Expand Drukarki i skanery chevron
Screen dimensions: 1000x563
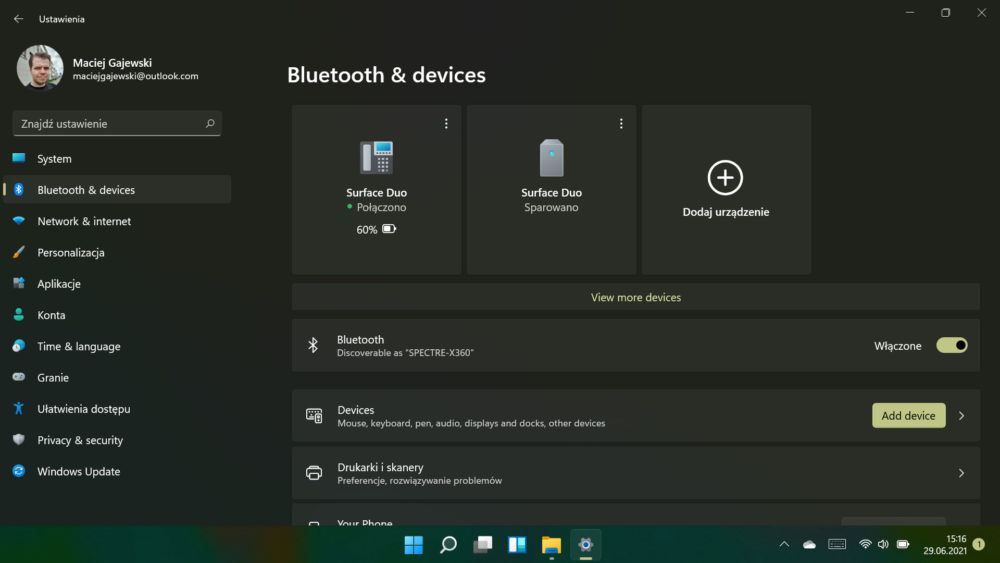point(961,473)
